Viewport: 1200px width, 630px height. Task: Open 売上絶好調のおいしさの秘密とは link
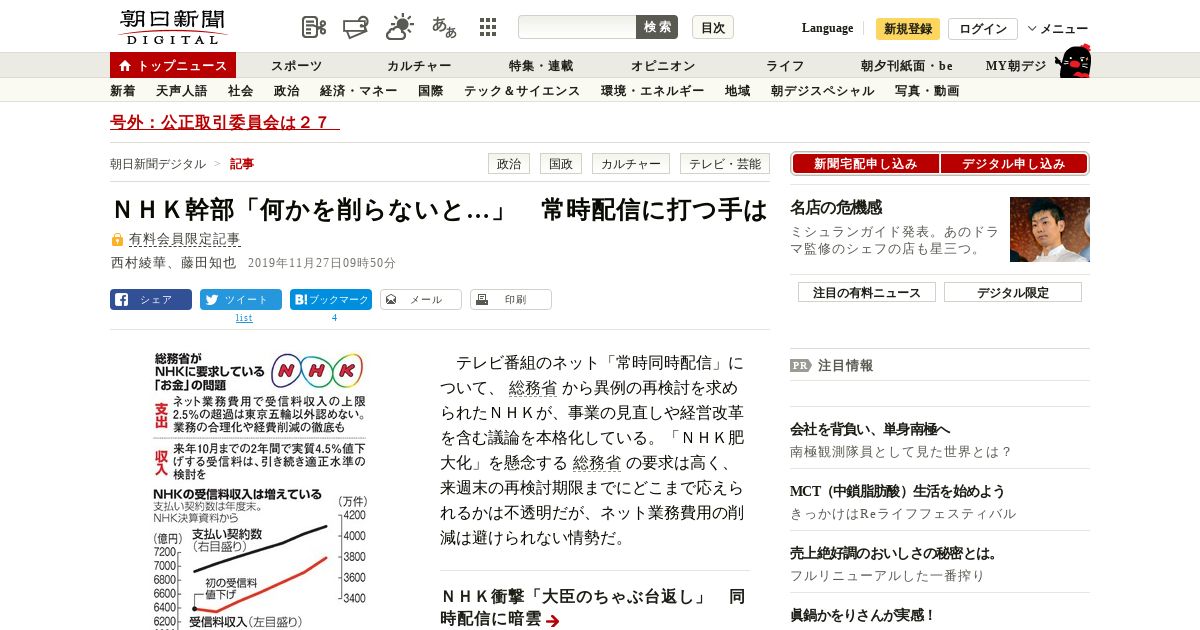(x=893, y=553)
